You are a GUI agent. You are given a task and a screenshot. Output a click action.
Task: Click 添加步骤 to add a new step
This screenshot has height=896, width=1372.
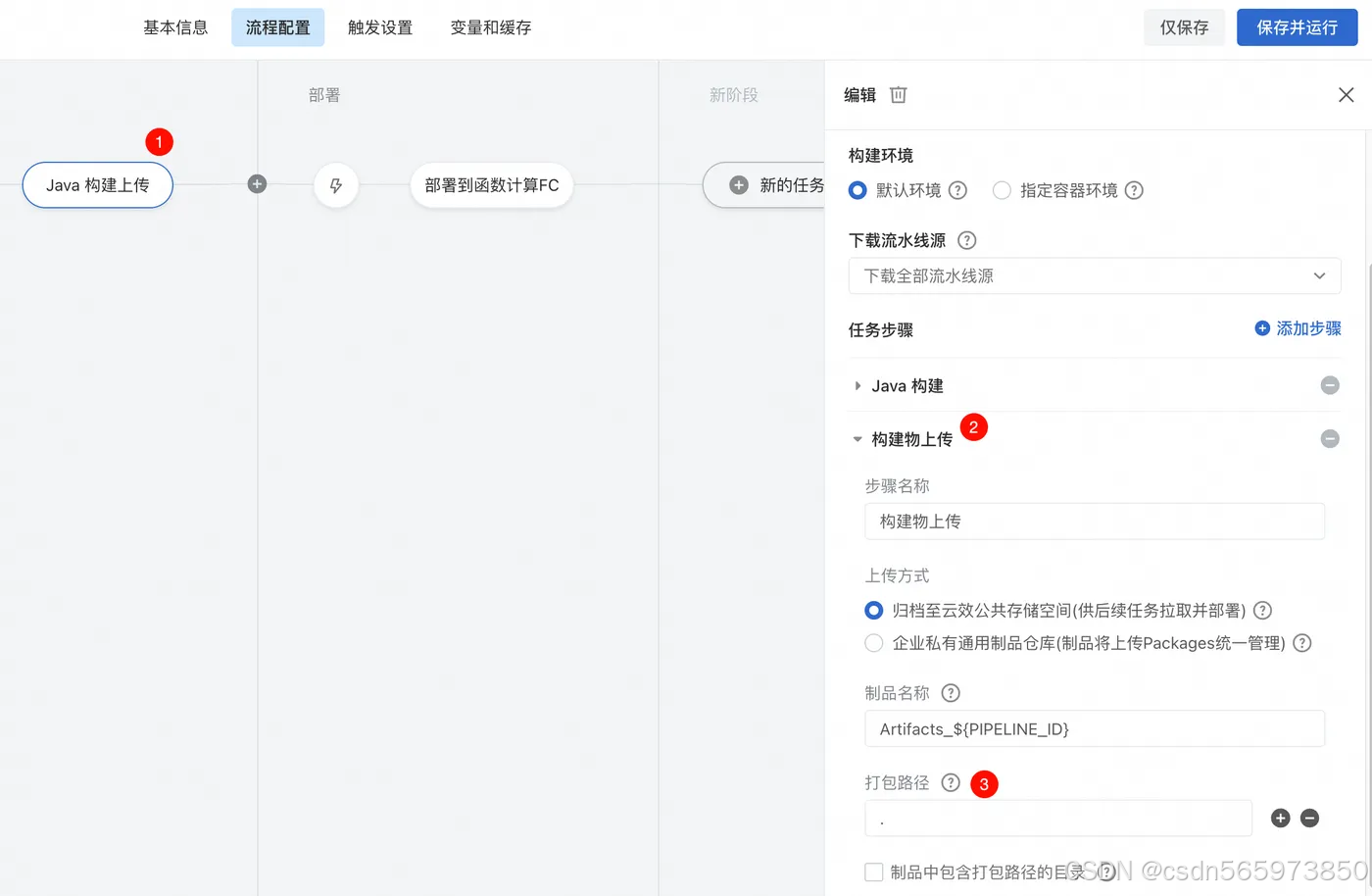[1298, 328]
